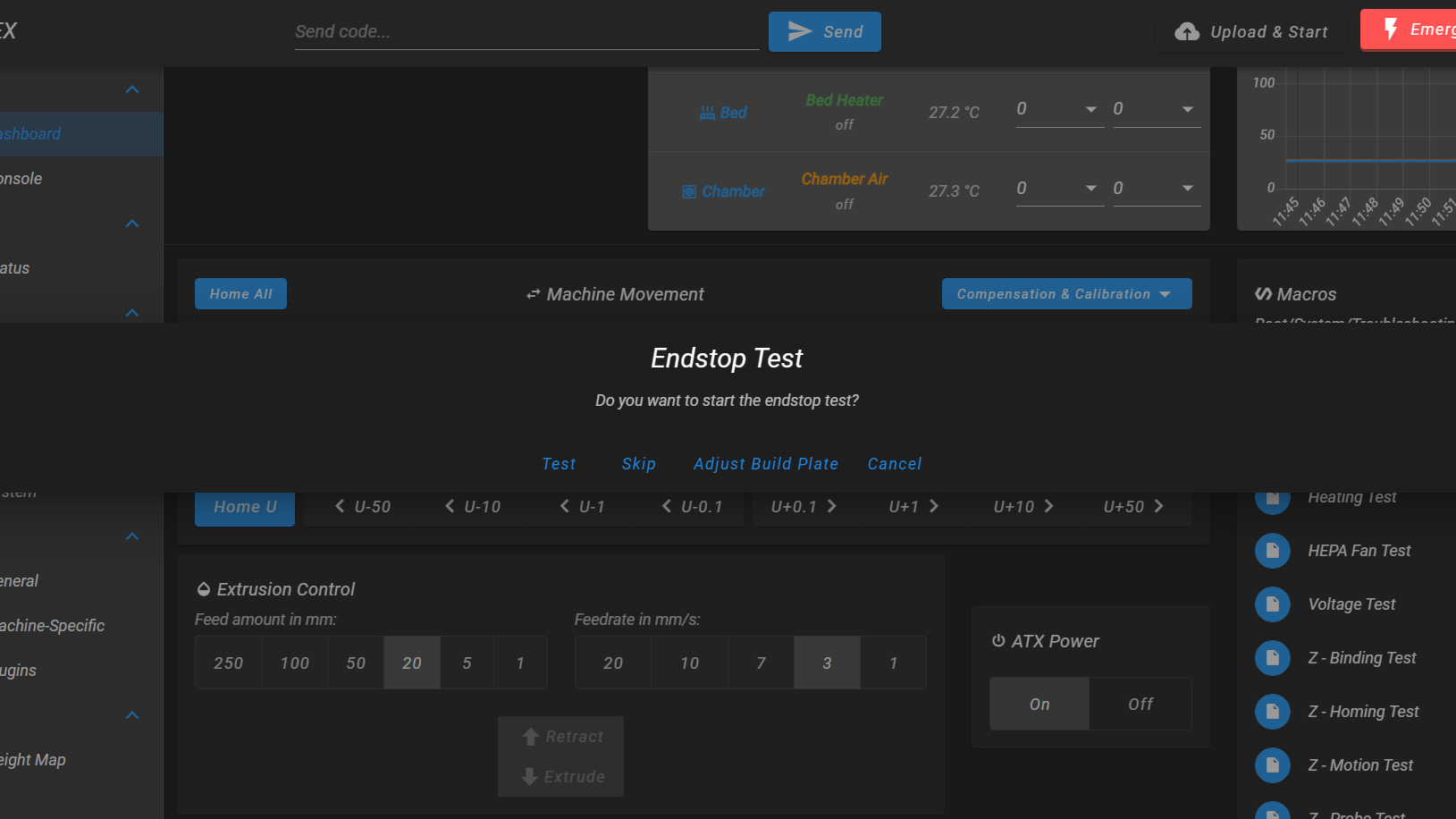Select feedrate 10 mm/s
Image resolution: width=1456 pixels, height=819 pixels.
pos(690,663)
